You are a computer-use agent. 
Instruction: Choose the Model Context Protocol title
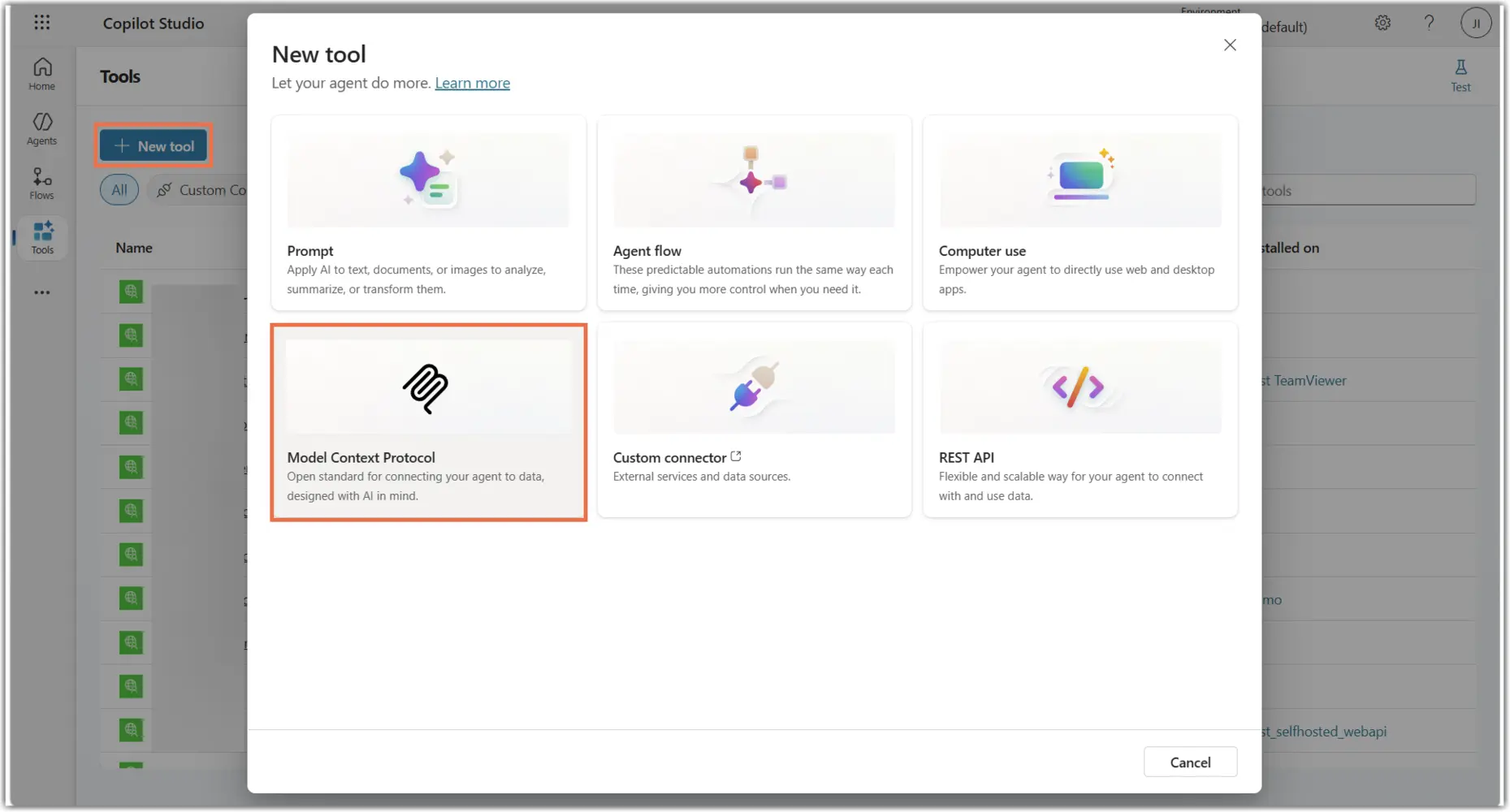click(361, 457)
